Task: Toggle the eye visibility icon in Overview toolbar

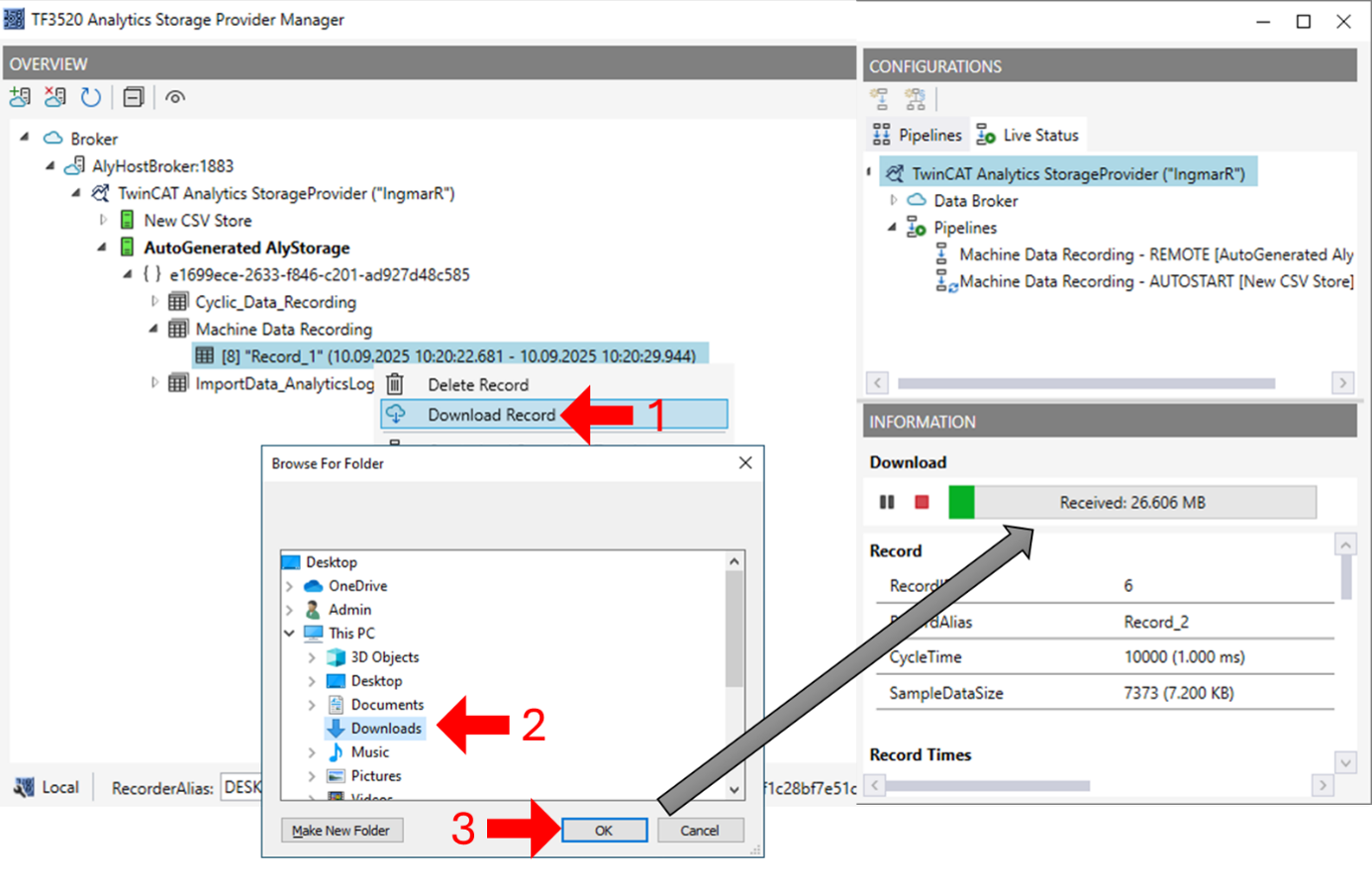Action: point(175,97)
